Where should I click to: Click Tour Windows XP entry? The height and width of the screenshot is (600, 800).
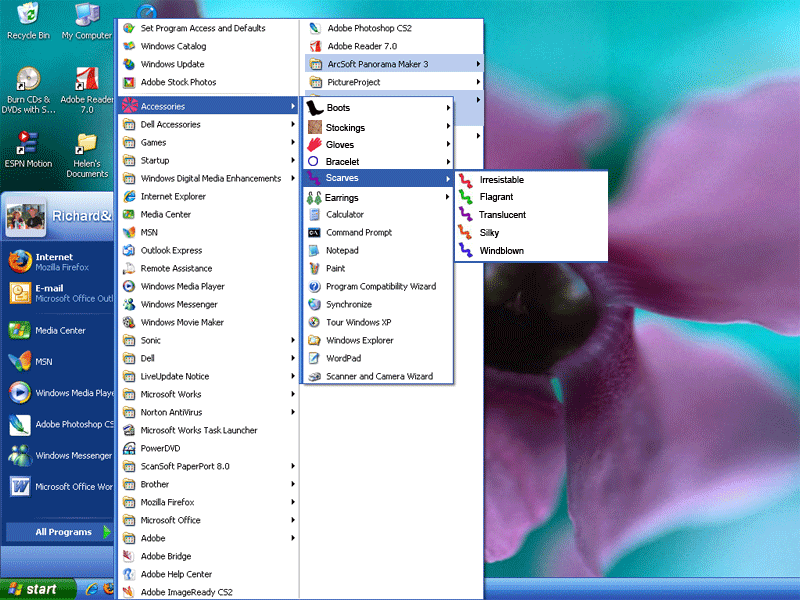point(379,322)
